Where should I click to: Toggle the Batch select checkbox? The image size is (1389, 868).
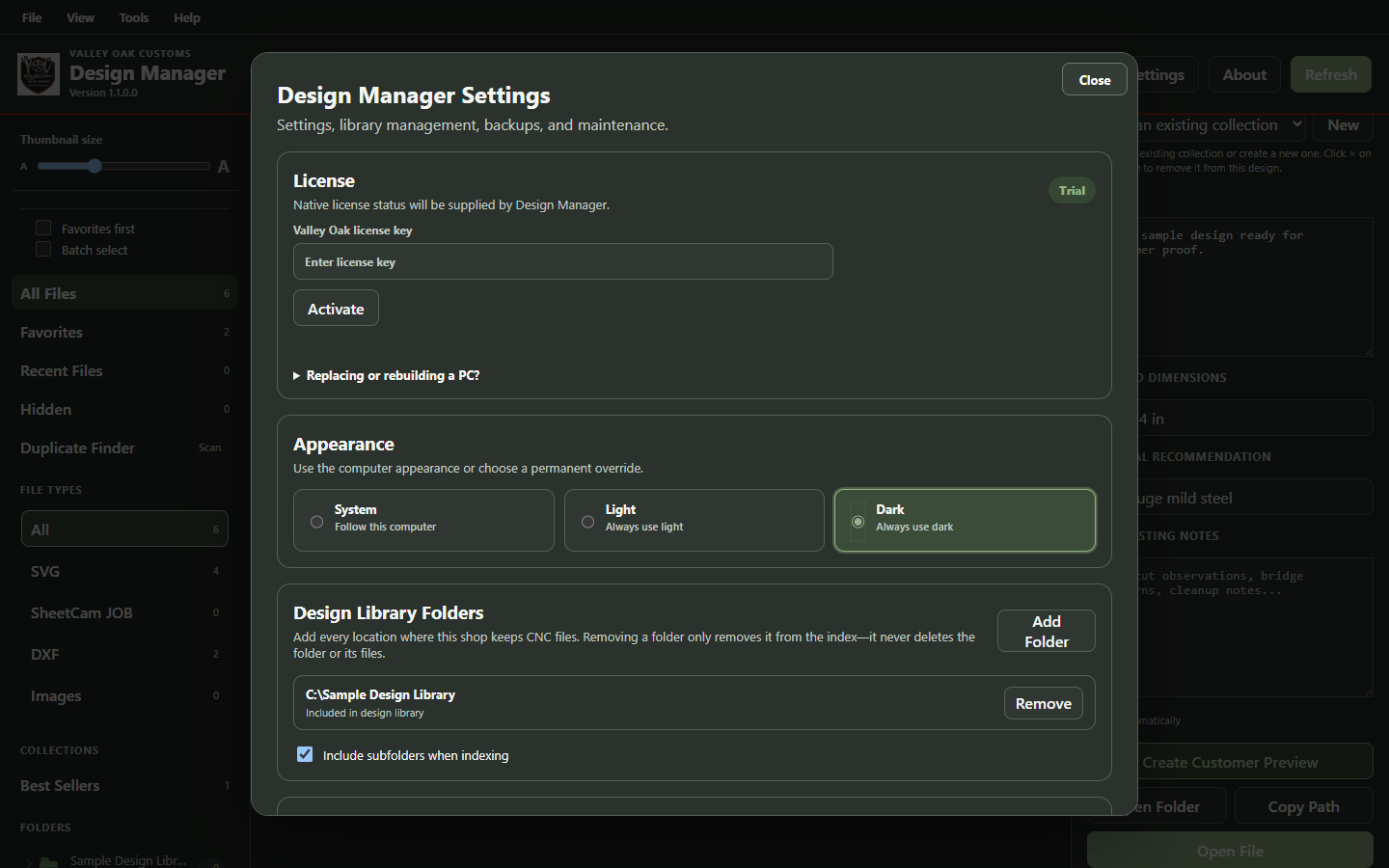[x=43, y=249]
